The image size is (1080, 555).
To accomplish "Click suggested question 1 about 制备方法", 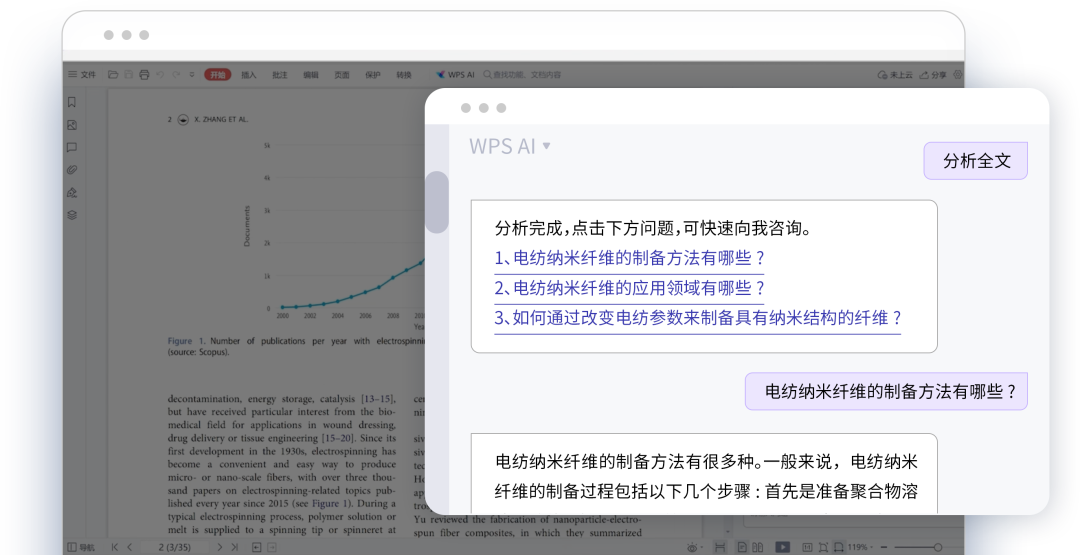I will pyautogui.click(x=630, y=258).
